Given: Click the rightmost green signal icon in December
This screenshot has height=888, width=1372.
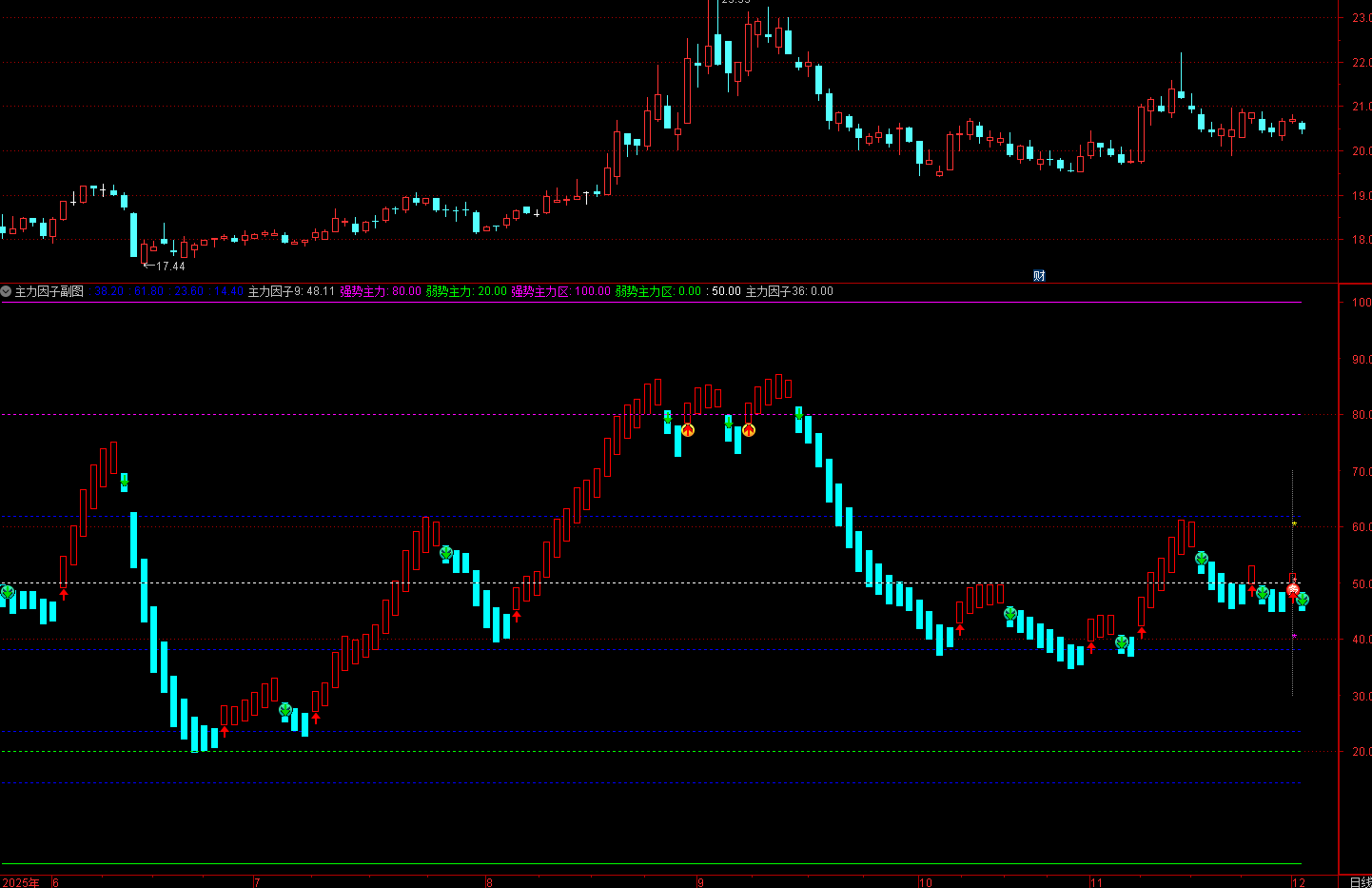Looking at the screenshot, I should pyautogui.click(x=1303, y=600).
